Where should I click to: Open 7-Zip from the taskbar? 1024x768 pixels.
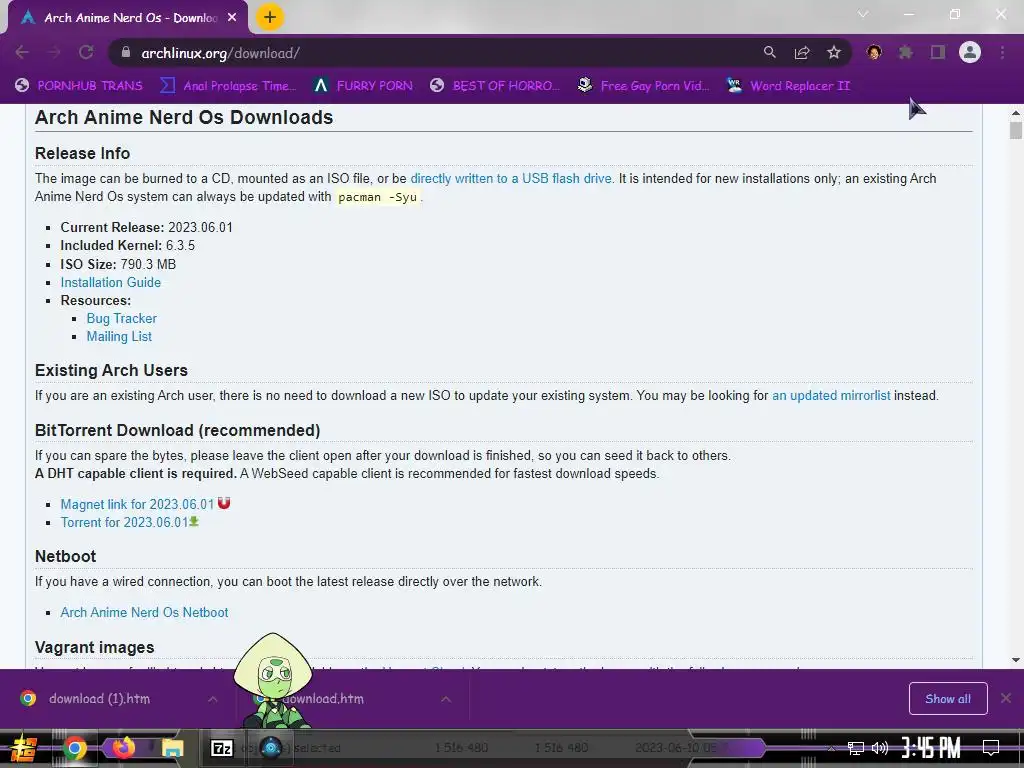221,748
